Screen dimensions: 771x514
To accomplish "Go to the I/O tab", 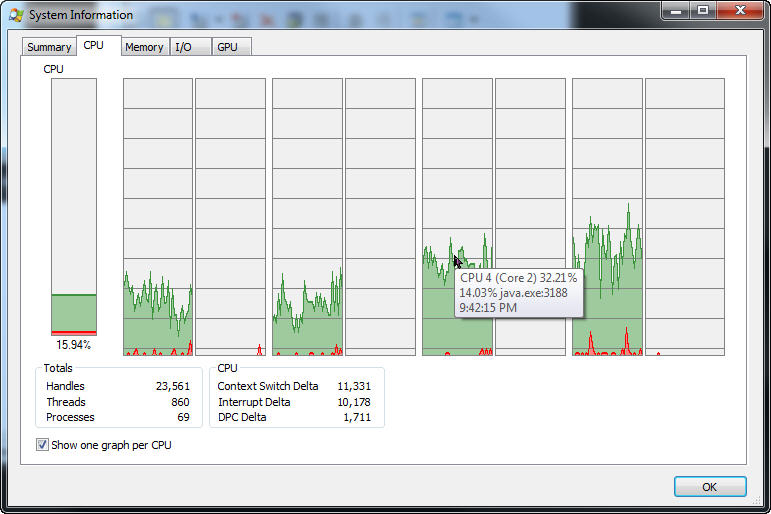I will click(x=183, y=47).
